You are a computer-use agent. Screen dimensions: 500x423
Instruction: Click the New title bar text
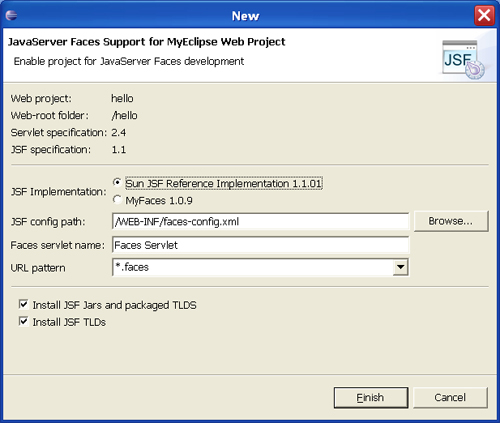[x=245, y=16]
